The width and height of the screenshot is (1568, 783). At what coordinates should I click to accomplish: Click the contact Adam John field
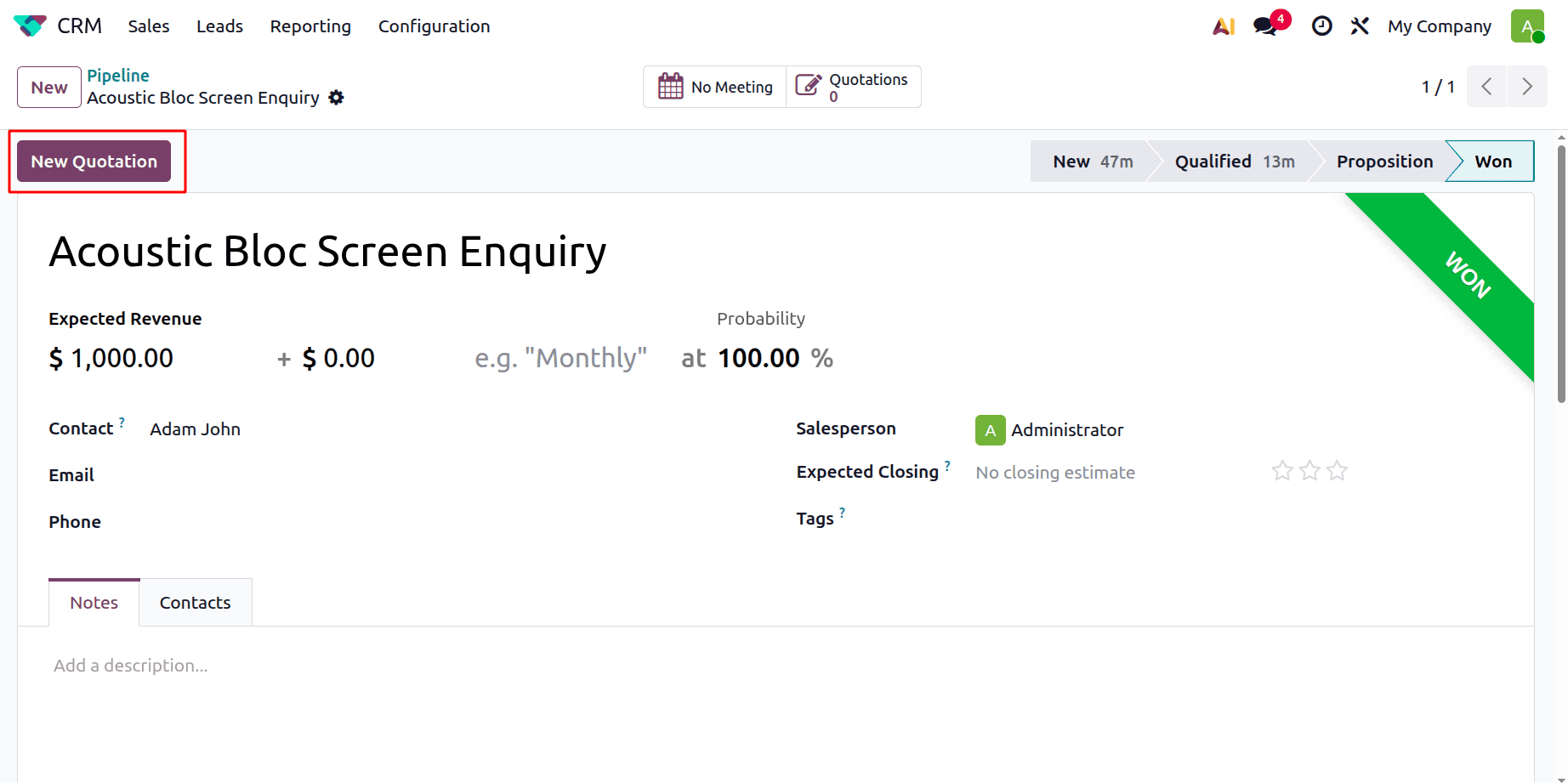pyautogui.click(x=196, y=429)
